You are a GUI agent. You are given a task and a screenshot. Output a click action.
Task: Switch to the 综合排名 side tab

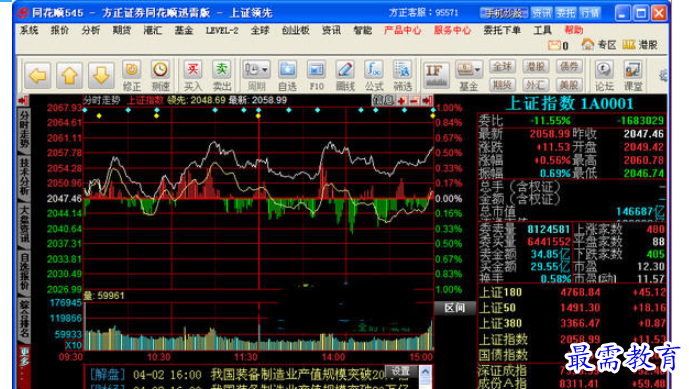(x=25, y=319)
